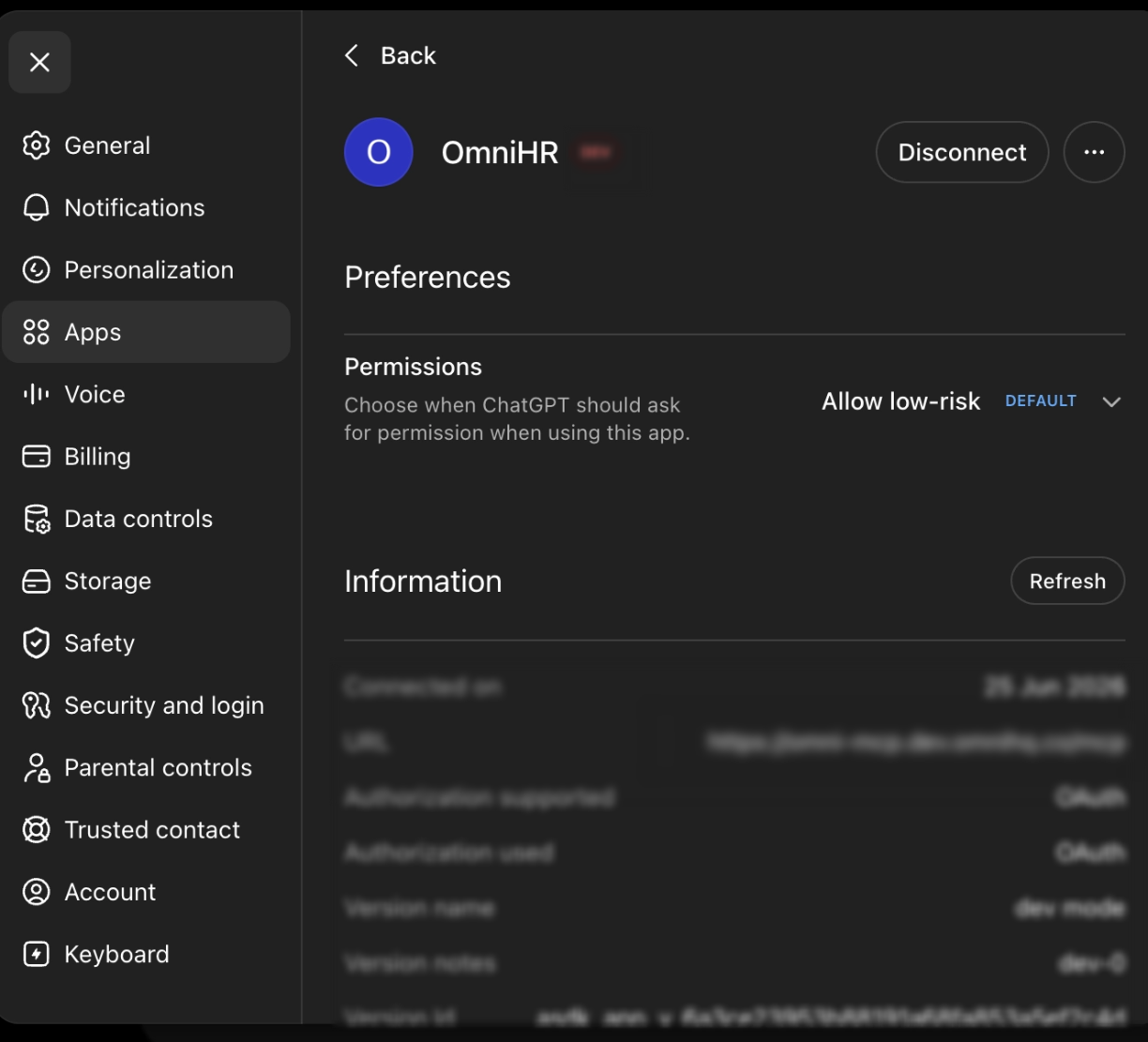The width and height of the screenshot is (1148, 1042).
Task: Click the Information heading
Action: 423,581
